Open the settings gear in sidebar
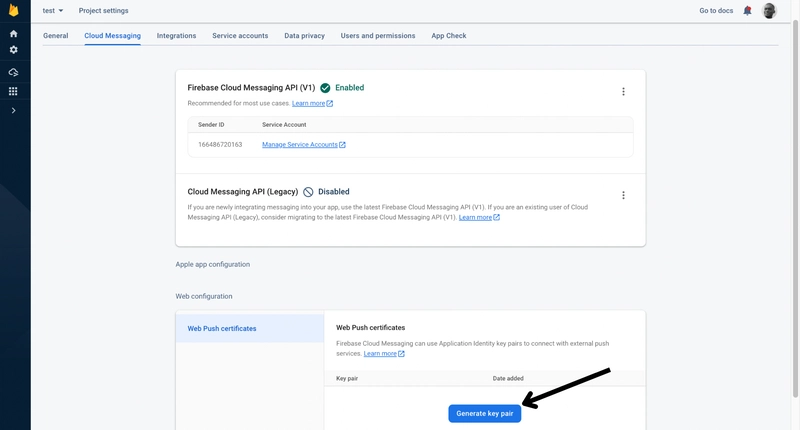The width and height of the screenshot is (800, 430). [x=14, y=50]
